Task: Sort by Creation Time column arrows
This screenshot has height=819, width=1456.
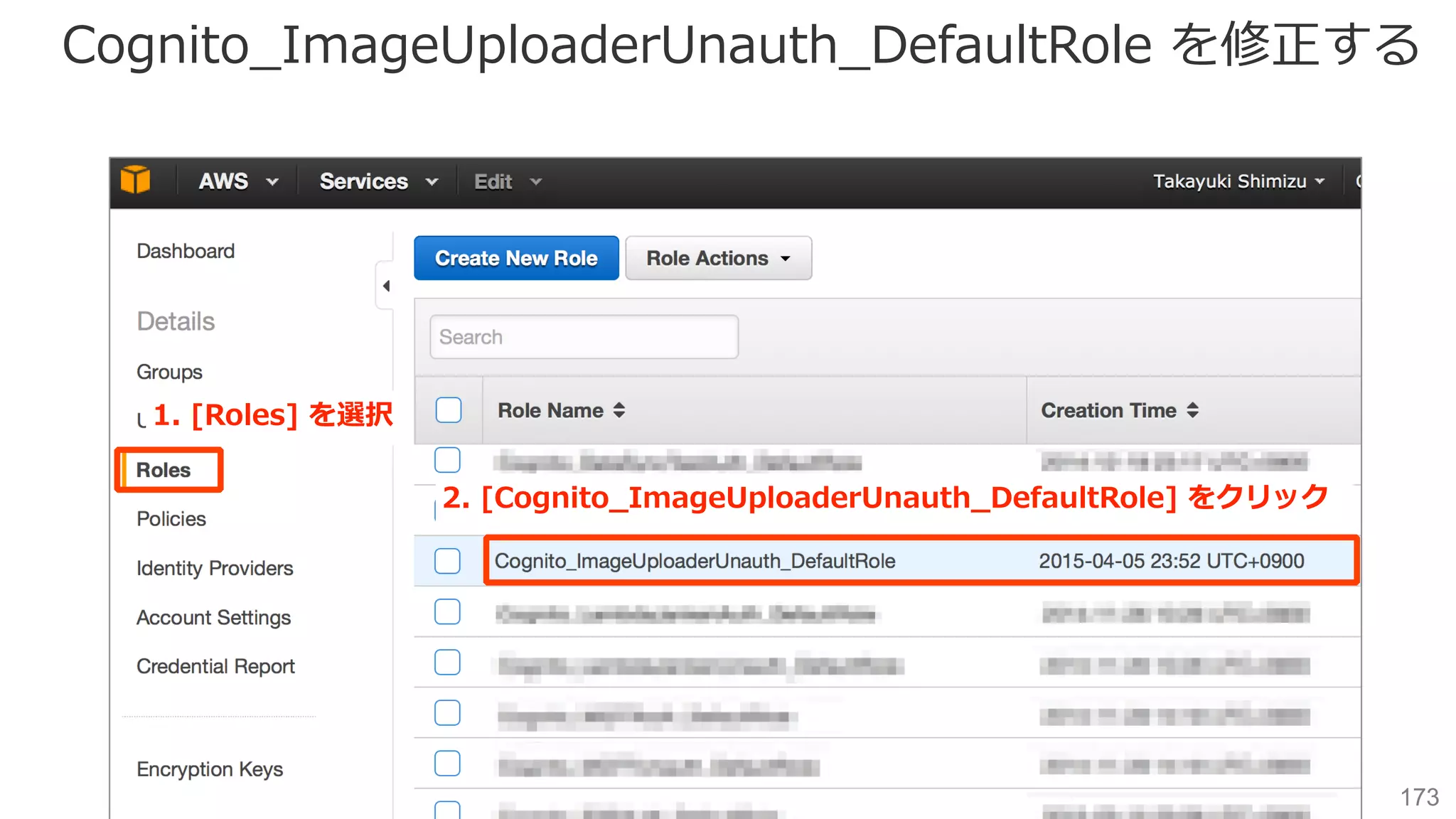Action: pos(1193,410)
